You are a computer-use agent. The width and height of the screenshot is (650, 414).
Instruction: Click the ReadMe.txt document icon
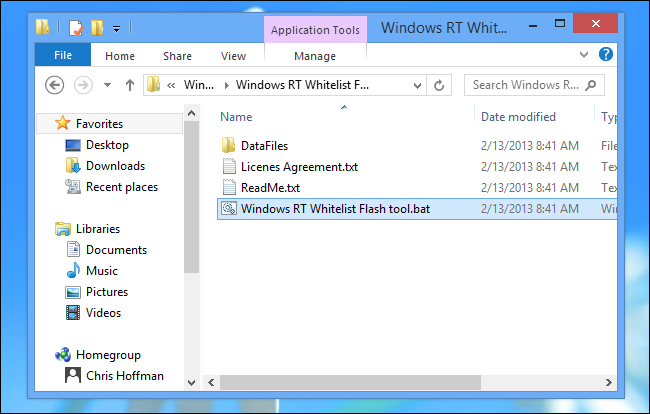point(229,187)
